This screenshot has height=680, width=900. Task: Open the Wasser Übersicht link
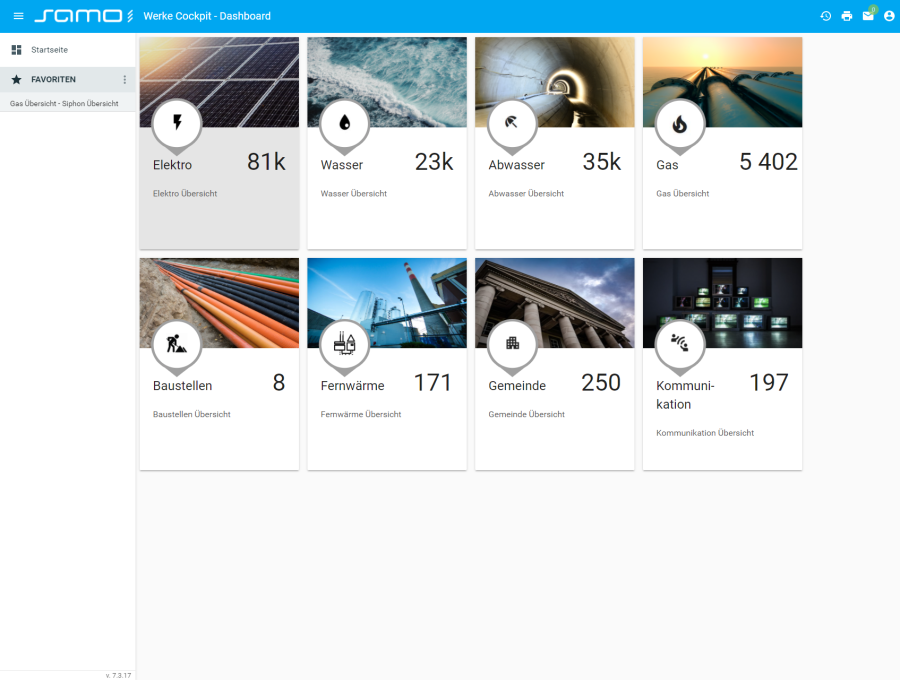click(354, 193)
